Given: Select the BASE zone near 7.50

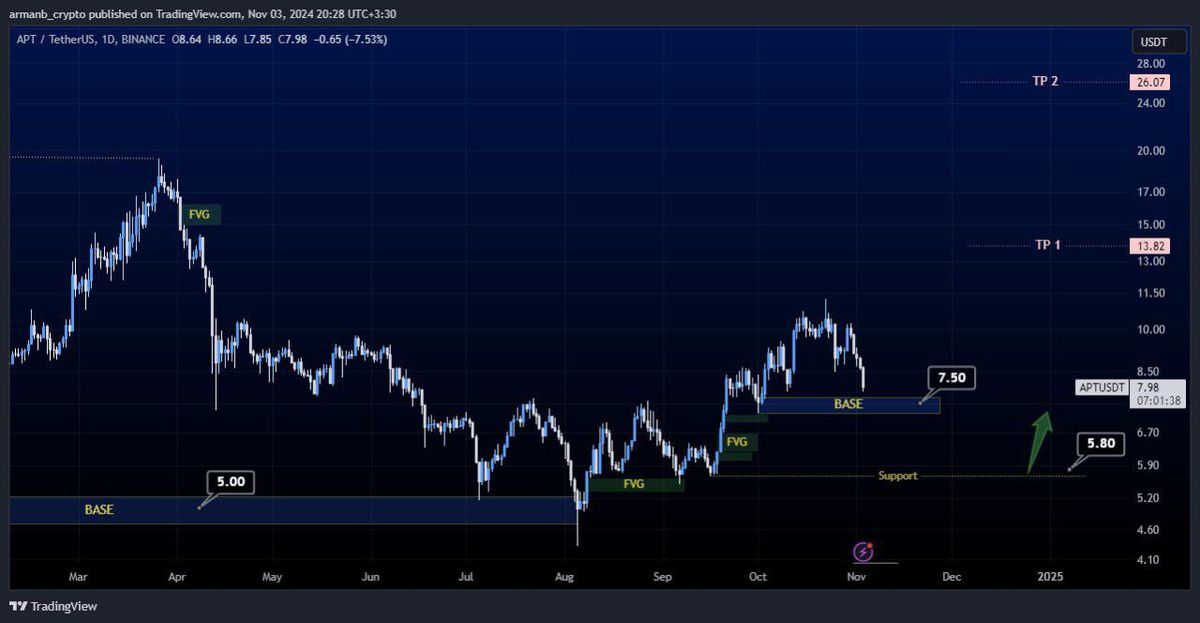Looking at the screenshot, I should [x=848, y=404].
